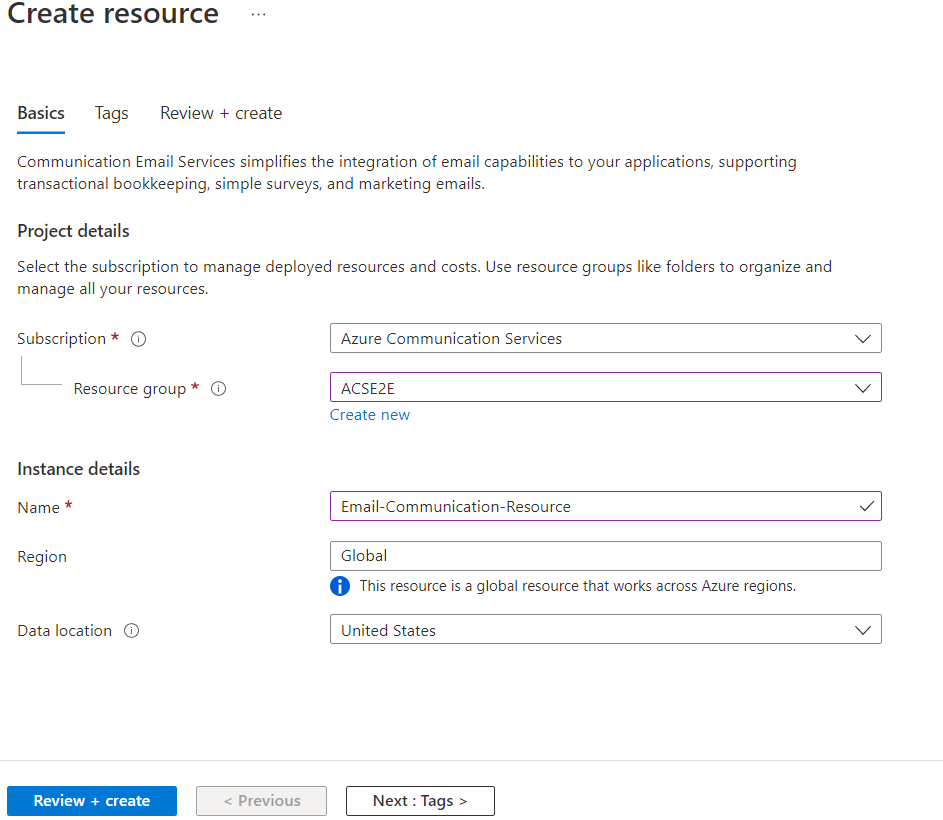Click the ellipsis next to Create resource title
The width and height of the screenshot is (943, 820).
(258, 14)
